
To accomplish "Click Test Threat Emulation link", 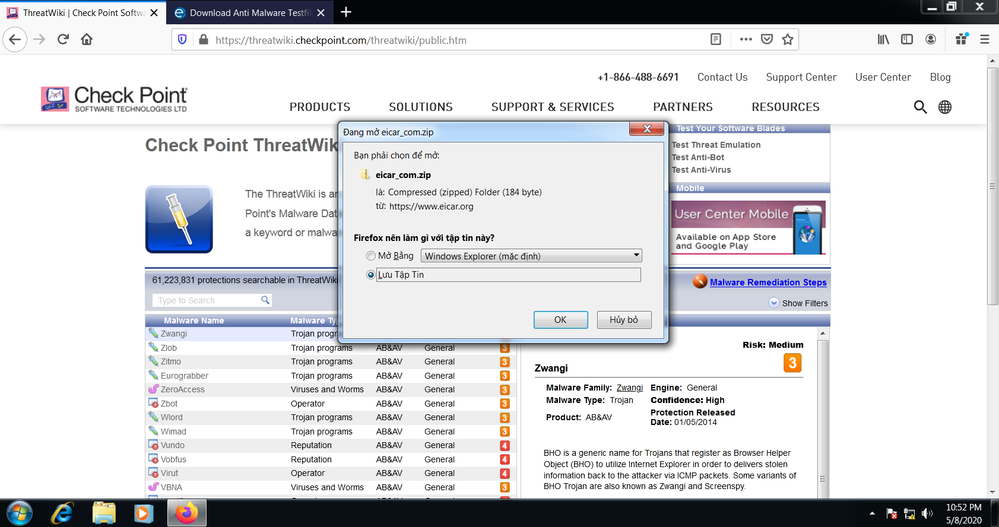I will (716, 145).
